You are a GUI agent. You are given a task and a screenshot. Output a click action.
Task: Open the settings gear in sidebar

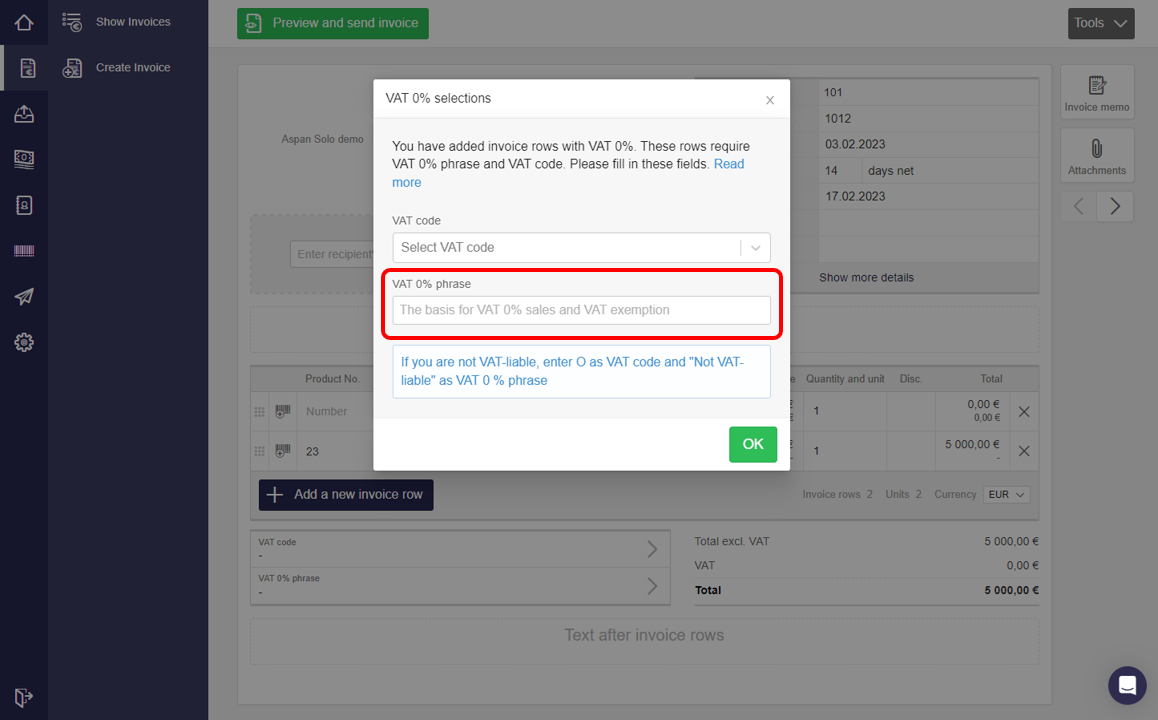tap(24, 343)
